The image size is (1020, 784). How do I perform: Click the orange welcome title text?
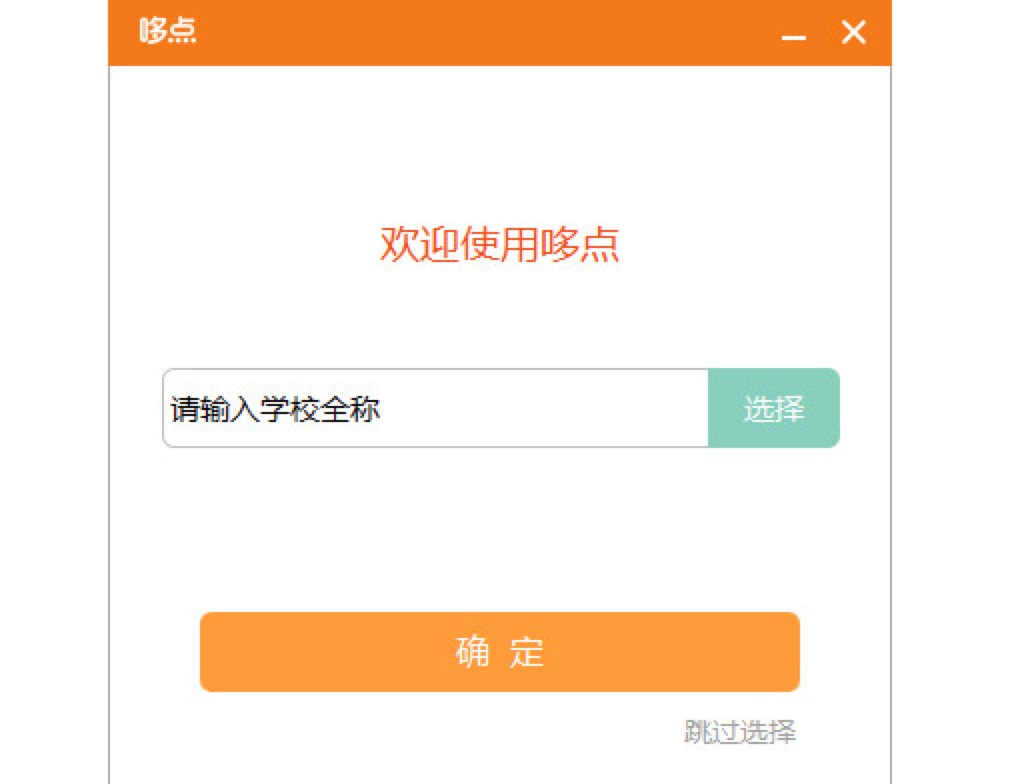tap(499, 244)
